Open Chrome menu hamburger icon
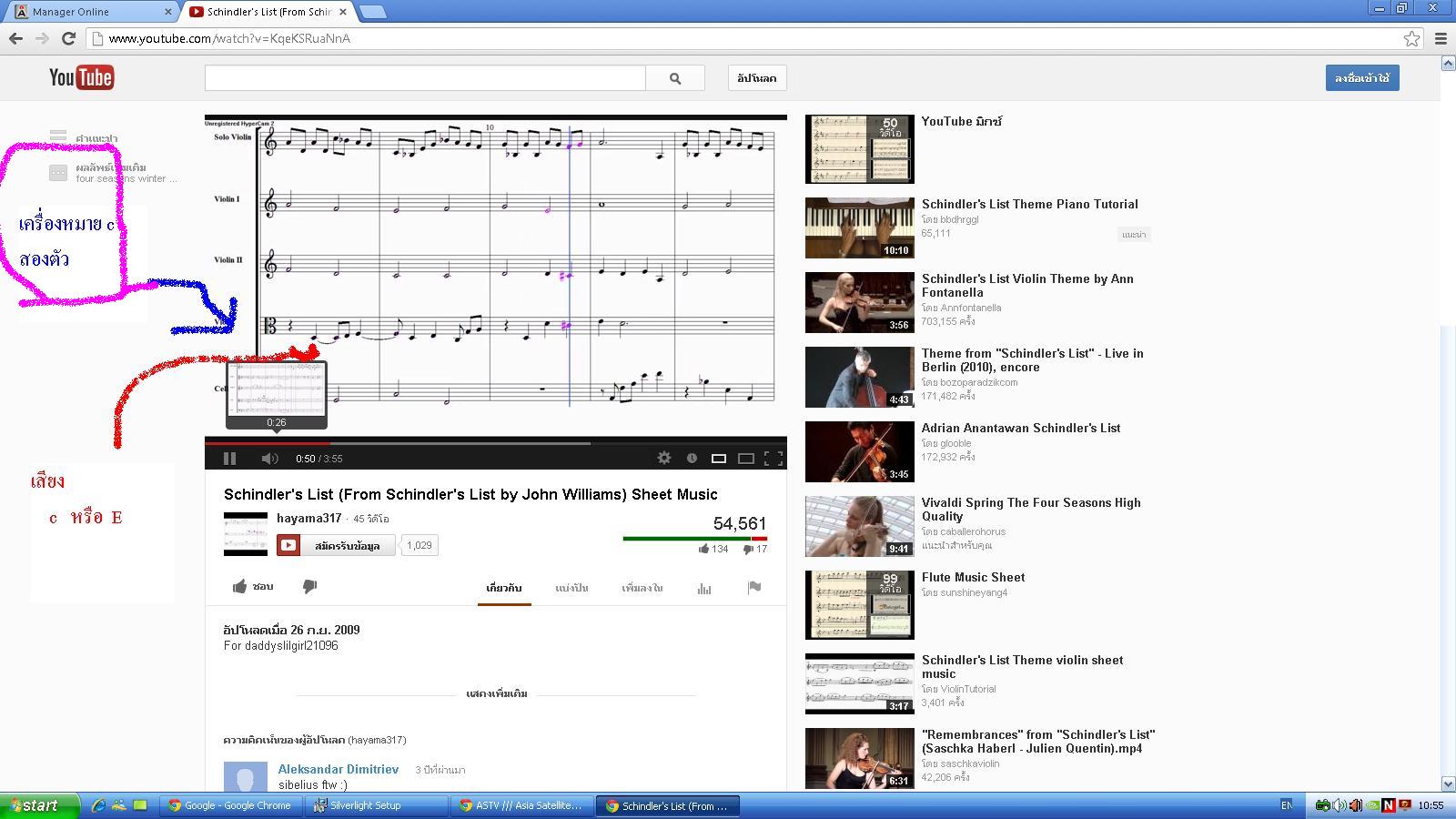The height and width of the screenshot is (819, 1456). (x=1441, y=38)
